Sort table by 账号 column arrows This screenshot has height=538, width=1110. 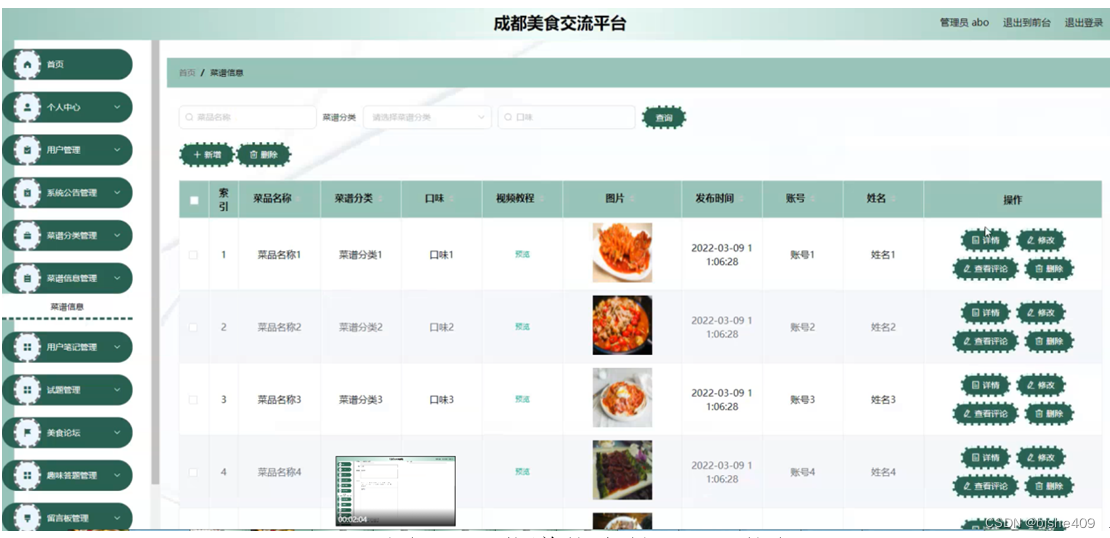811,200
